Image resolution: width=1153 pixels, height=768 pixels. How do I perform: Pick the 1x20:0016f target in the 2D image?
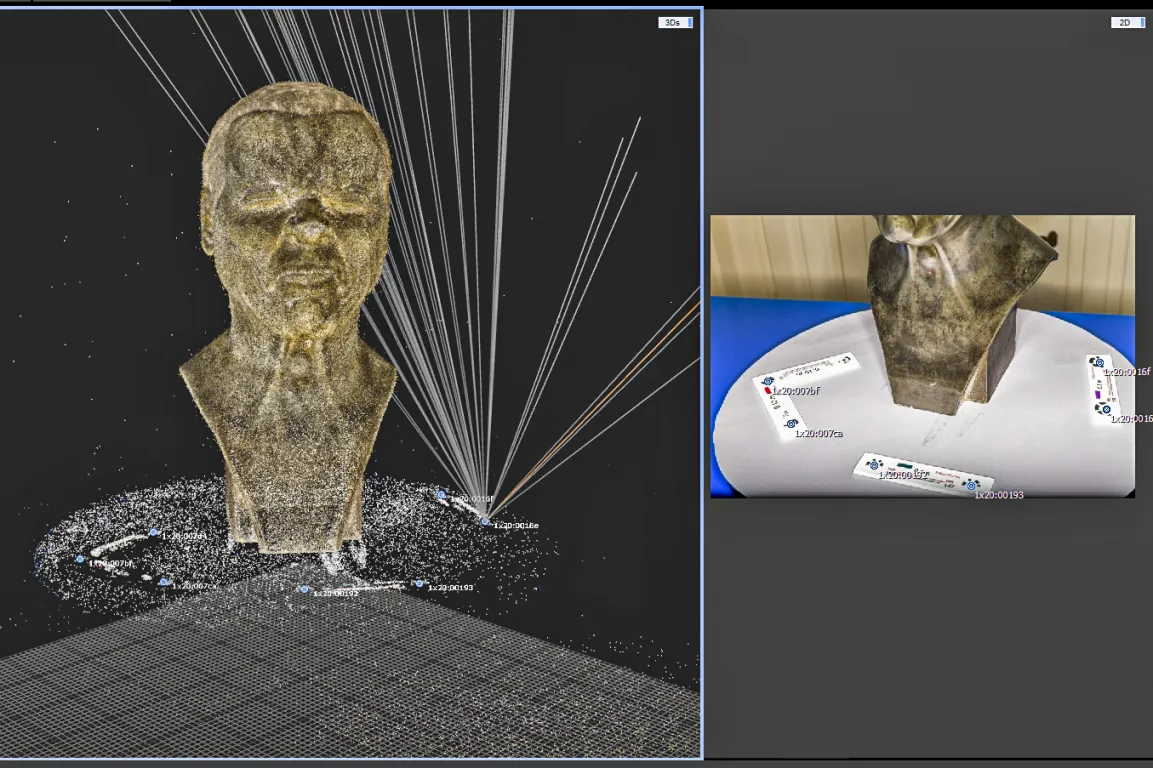pos(1099,363)
